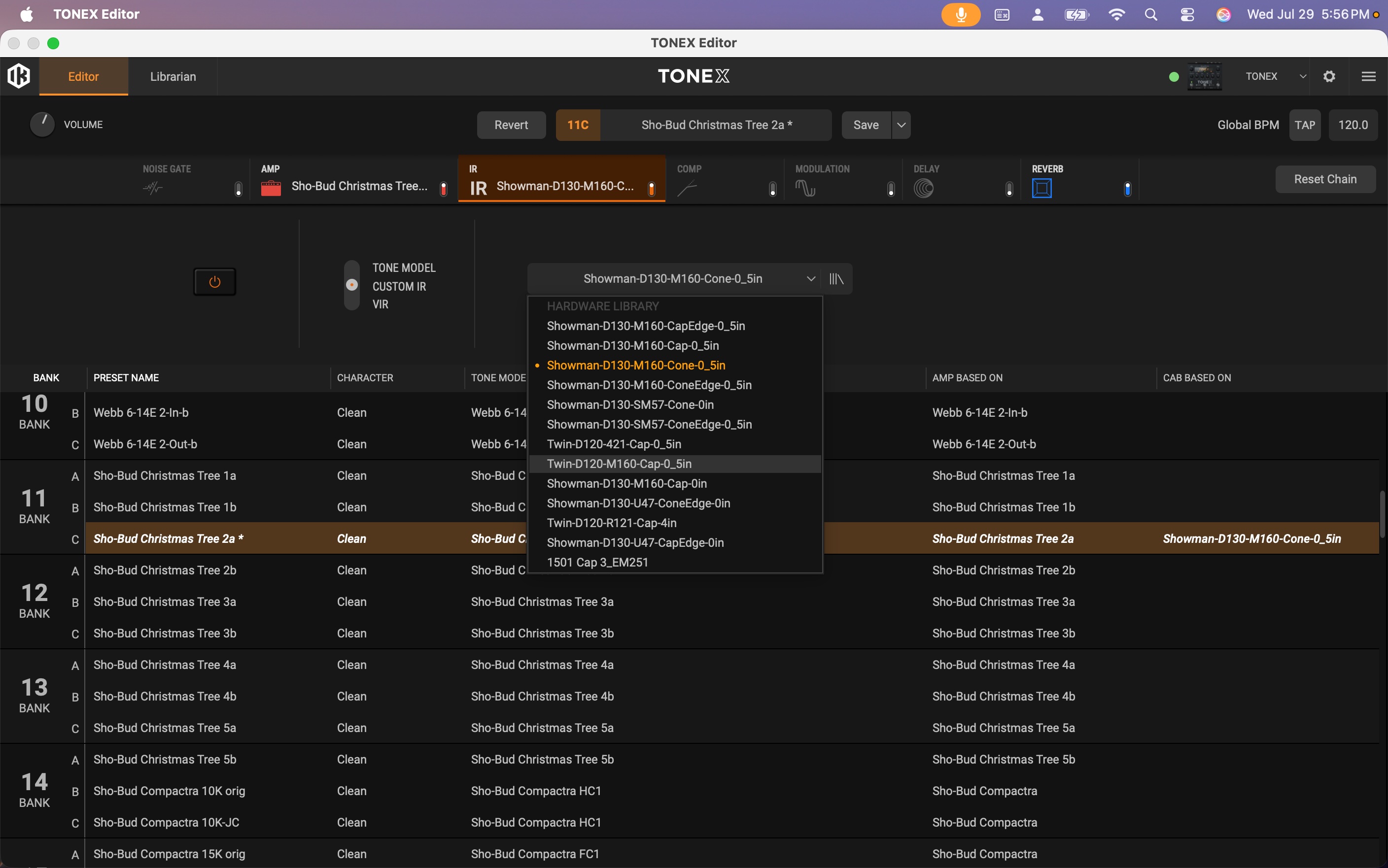Click the microphone icon in menu bar
The width and height of the screenshot is (1388, 868).
click(x=961, y=14)
